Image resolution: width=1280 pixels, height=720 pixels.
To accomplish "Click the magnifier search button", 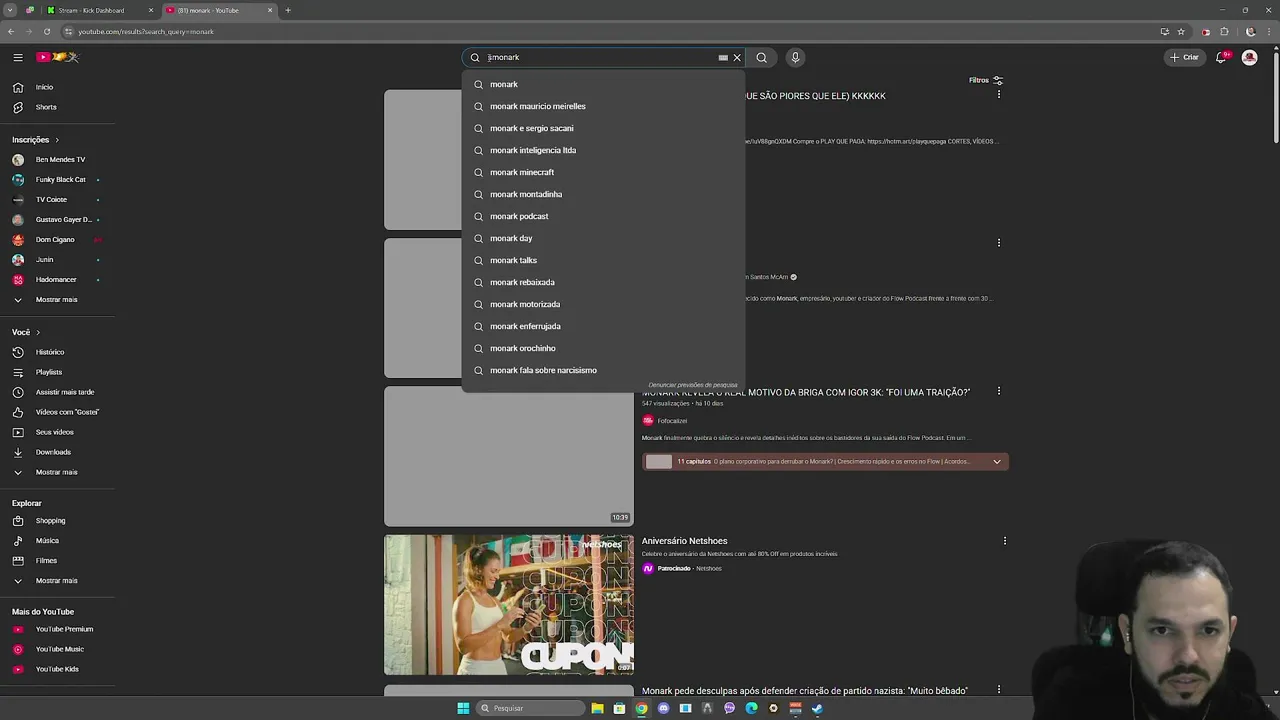I will tap(762, 57).
